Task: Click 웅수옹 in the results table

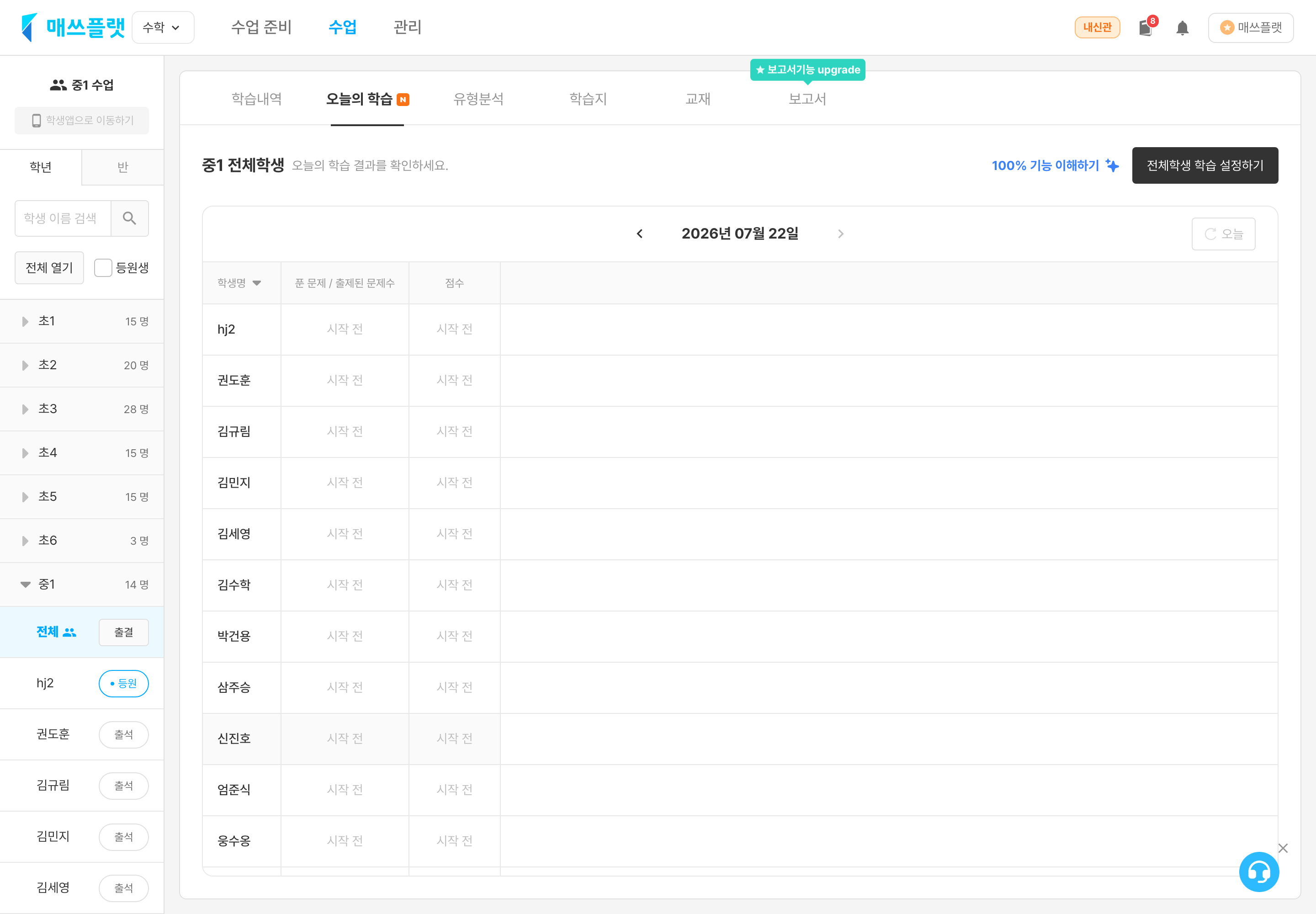Action: [233, 841]
